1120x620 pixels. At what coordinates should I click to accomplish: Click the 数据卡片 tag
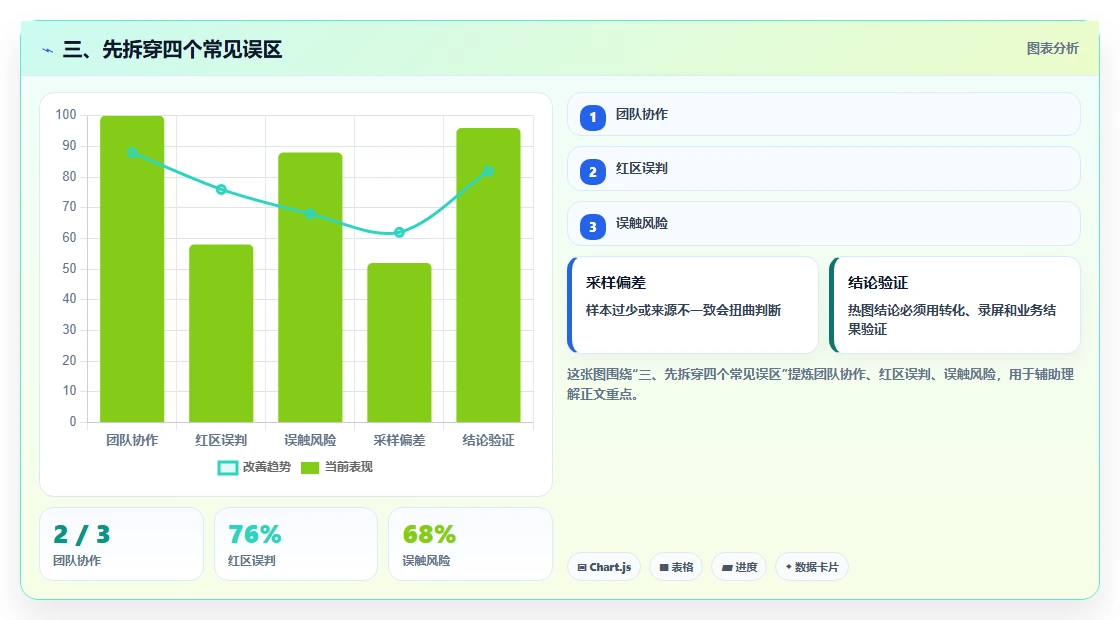tap(811, 566)
